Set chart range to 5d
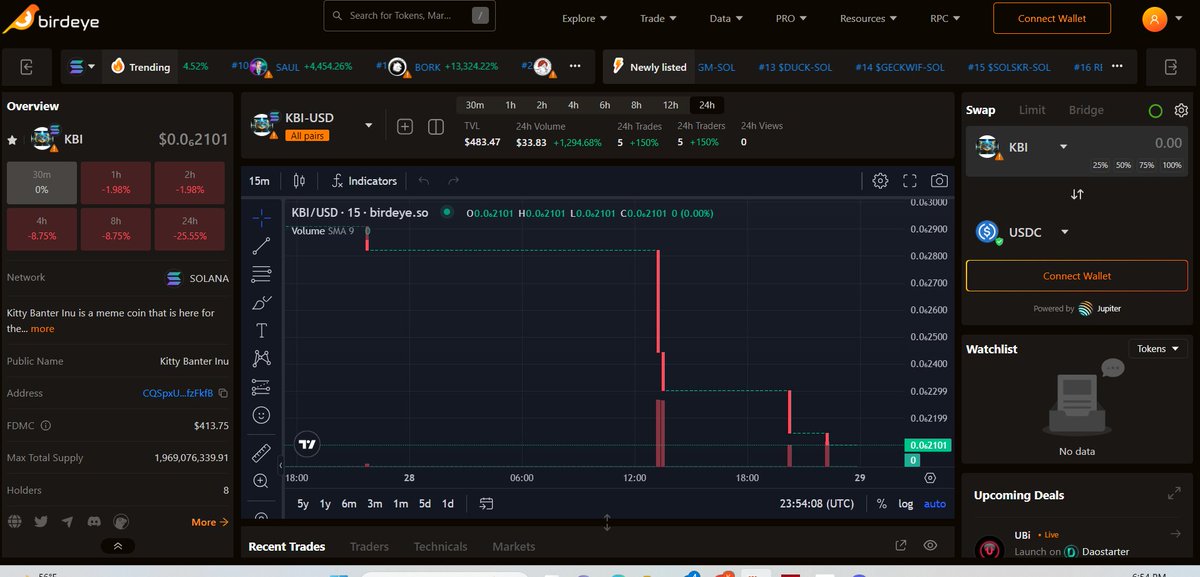This screenshot has width=1200, height=577. (425, 504)
